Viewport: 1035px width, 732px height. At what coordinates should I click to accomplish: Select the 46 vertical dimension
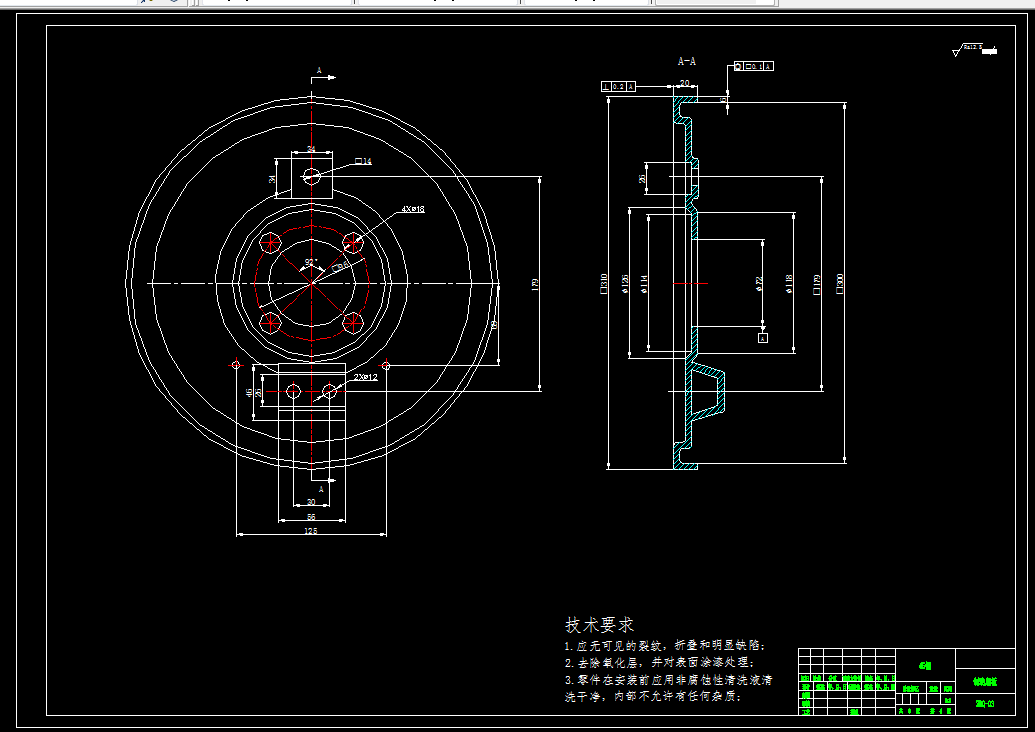click(x=249, y=393)
